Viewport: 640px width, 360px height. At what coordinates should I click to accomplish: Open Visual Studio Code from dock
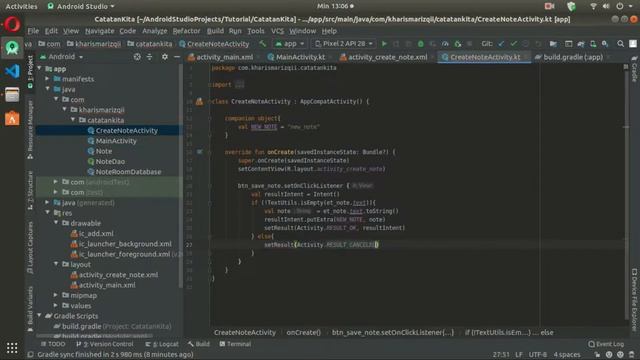tap(12, 71)
